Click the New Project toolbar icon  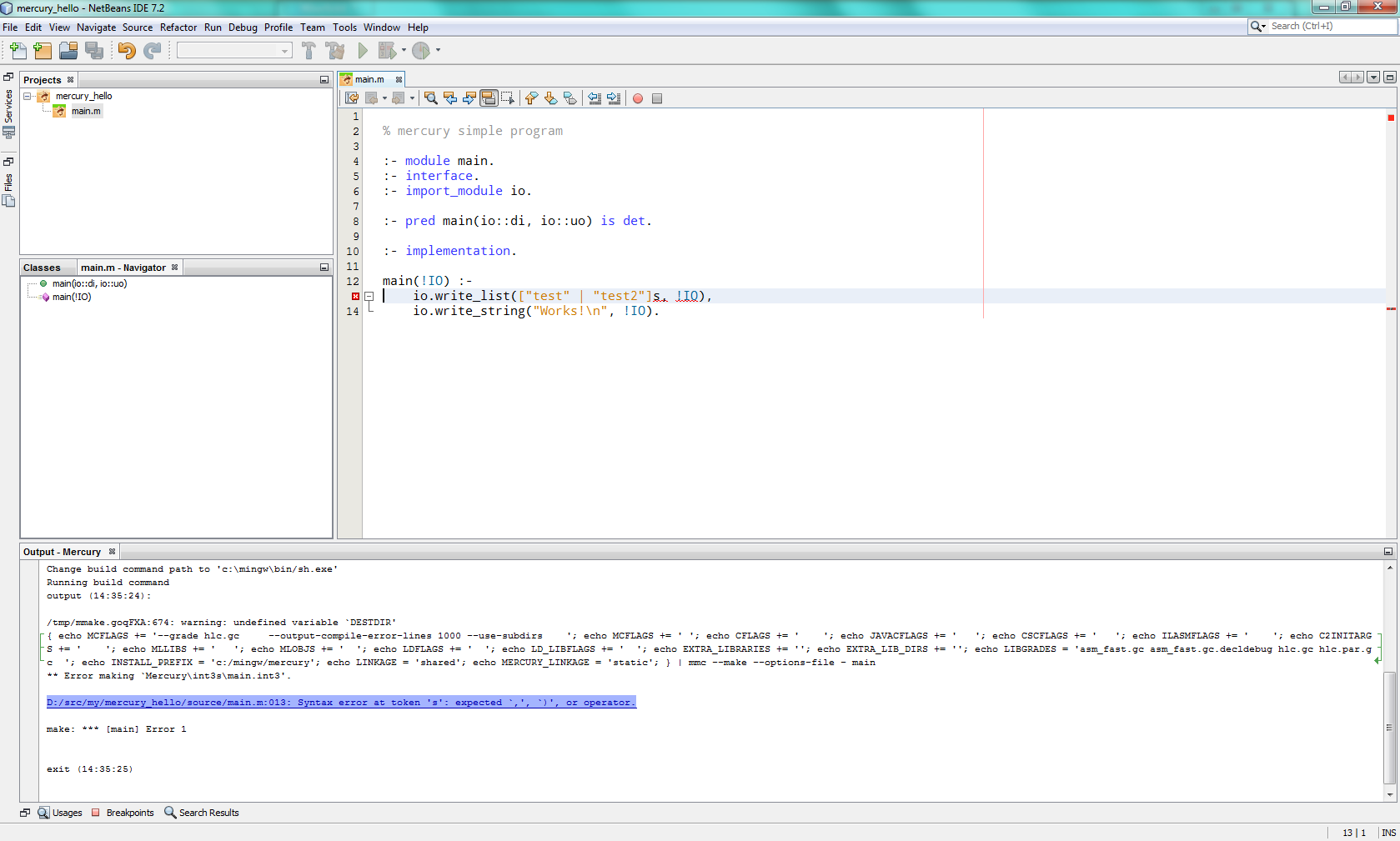point(43,51)
